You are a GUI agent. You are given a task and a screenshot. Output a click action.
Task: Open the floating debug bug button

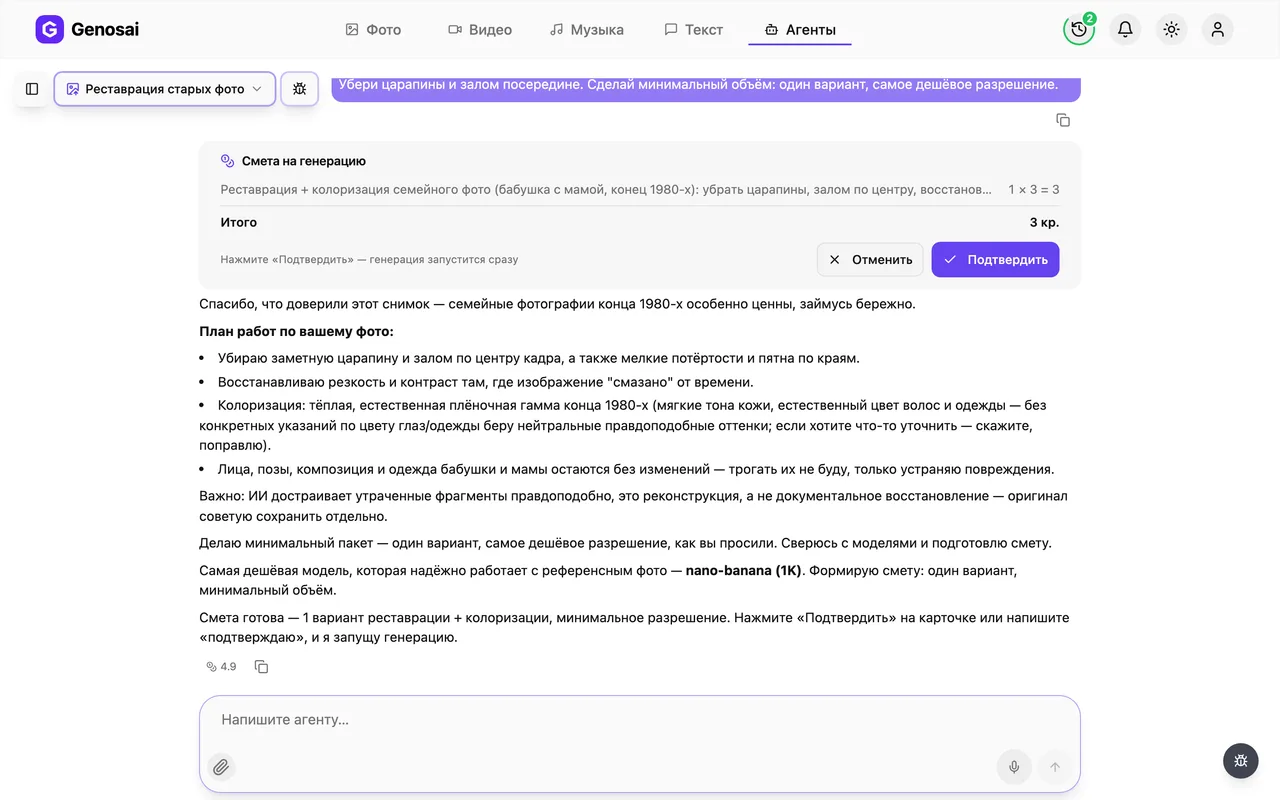click(1241, 760)
